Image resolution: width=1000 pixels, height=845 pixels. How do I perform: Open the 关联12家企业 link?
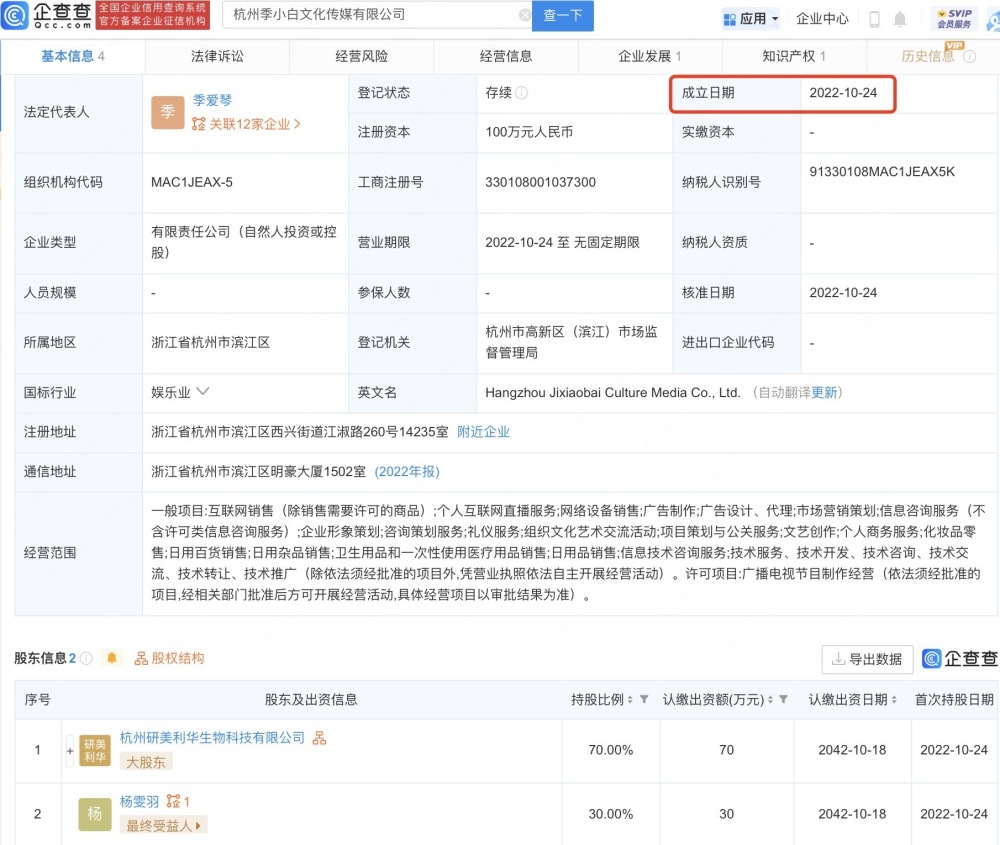coord(246,124)
